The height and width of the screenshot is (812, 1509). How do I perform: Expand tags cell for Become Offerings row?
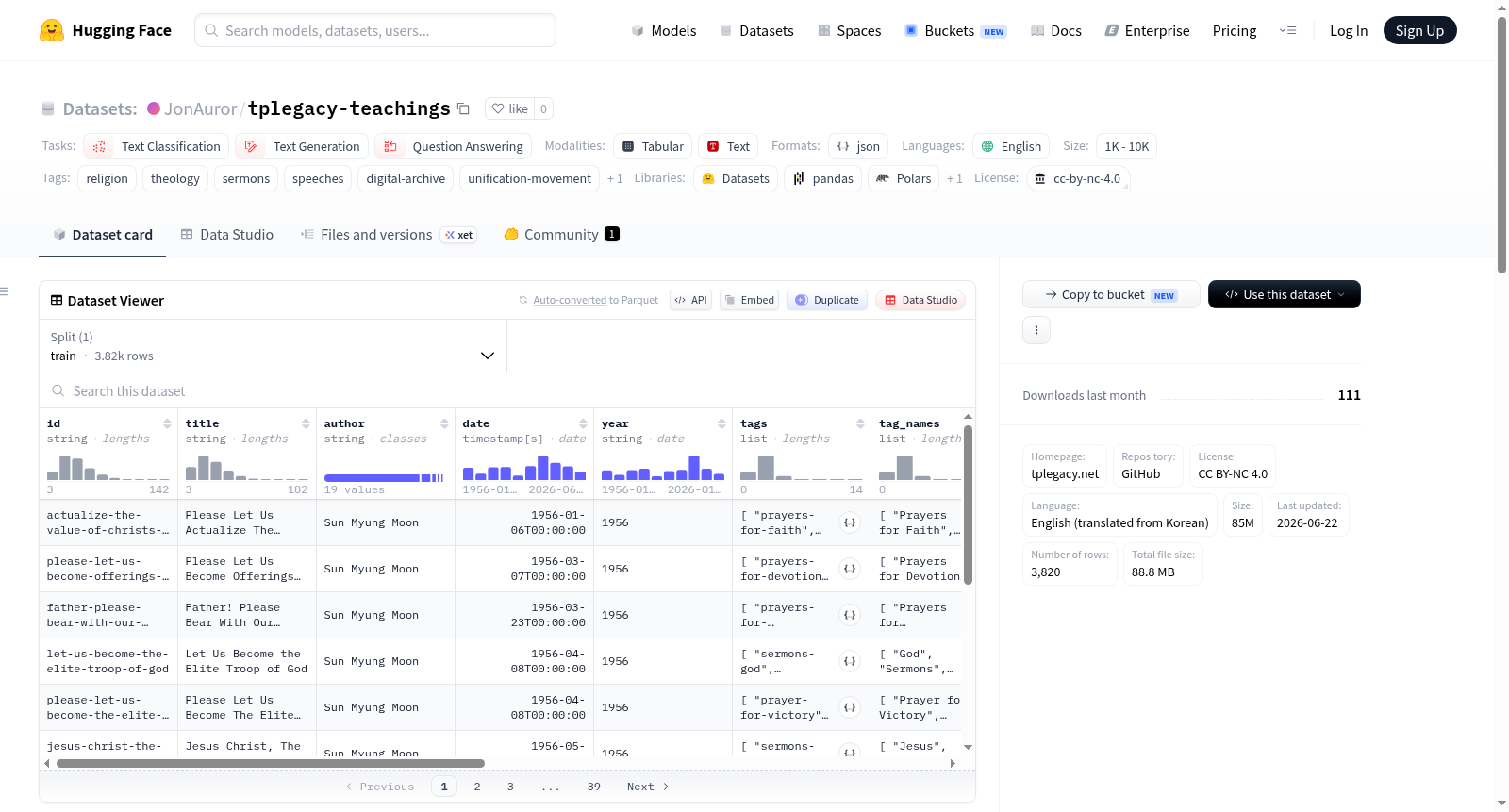(850, 569)
